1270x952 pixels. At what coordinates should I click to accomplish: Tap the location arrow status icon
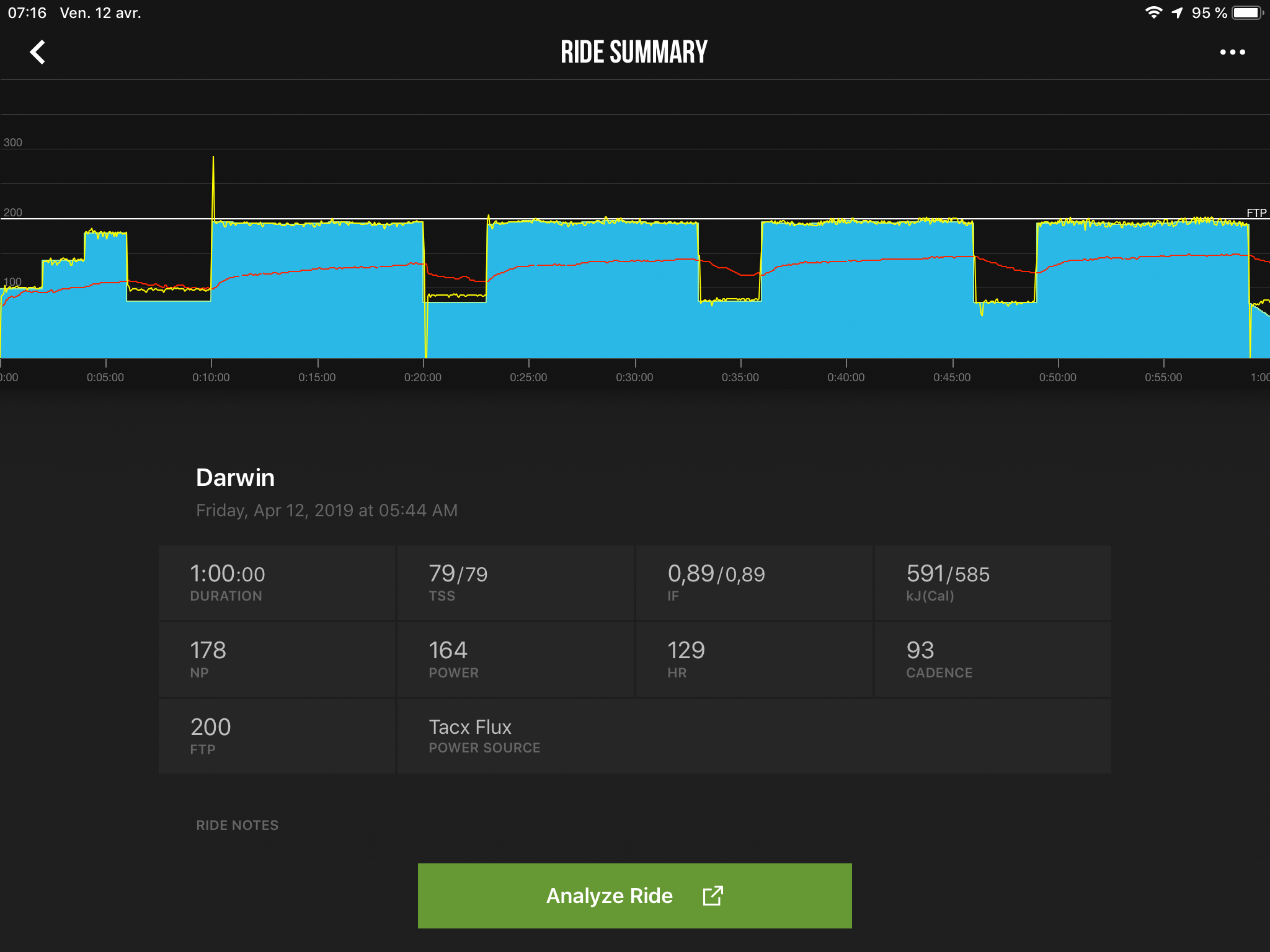1177,13
